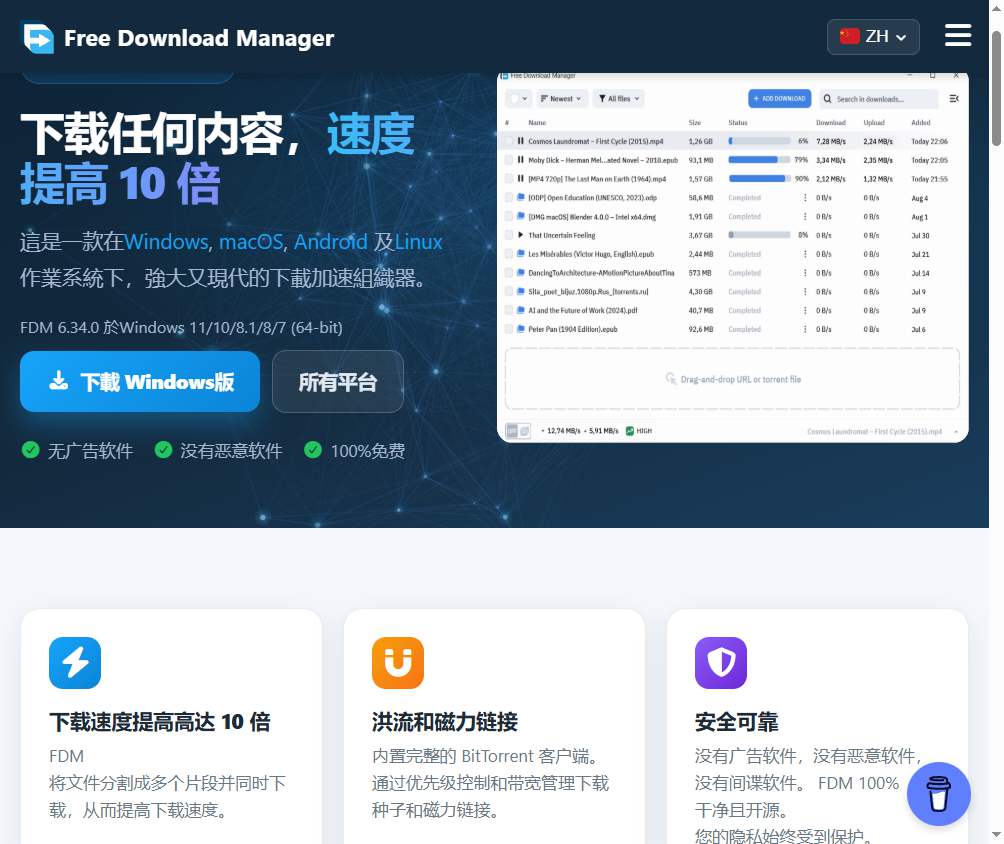The height and width of the screenshot is (844, 1004).
Task: Open the ZH language selector dropdown
Action: click(873, 37)
